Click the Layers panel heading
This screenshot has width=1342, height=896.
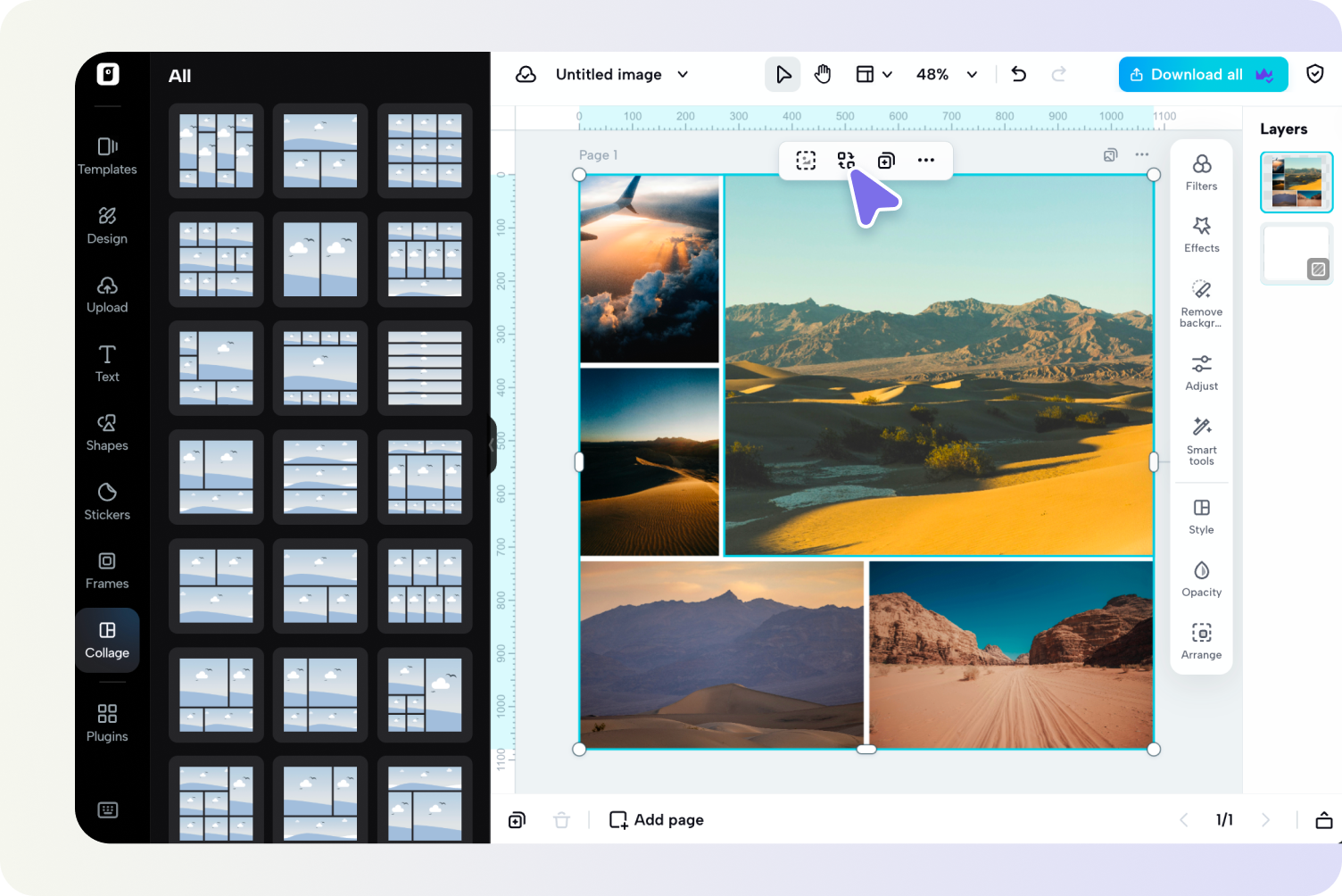(x=1283, y=129)
